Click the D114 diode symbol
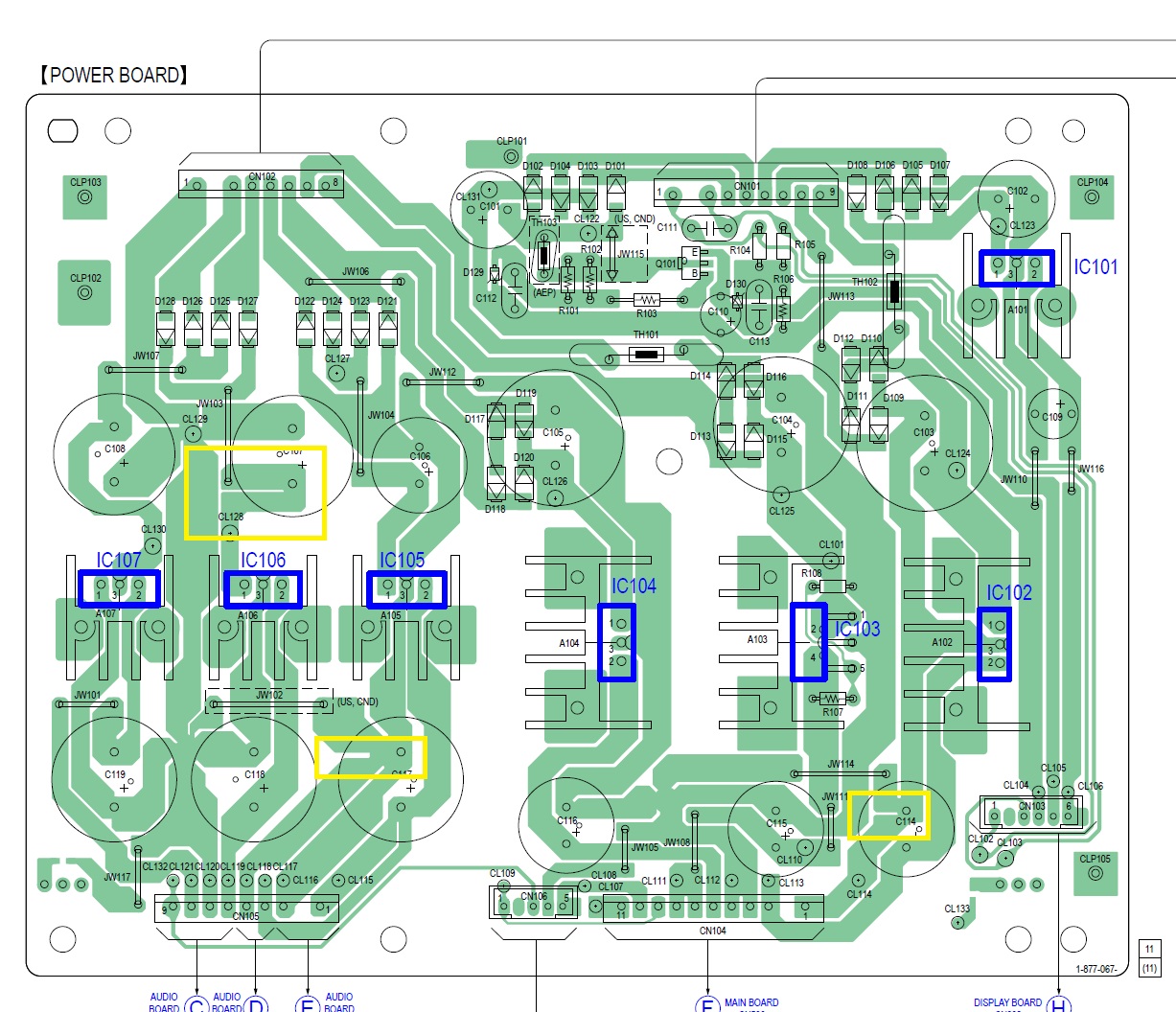The width and height of the screenshot is (1176, 1012). (x=726, y=380)
